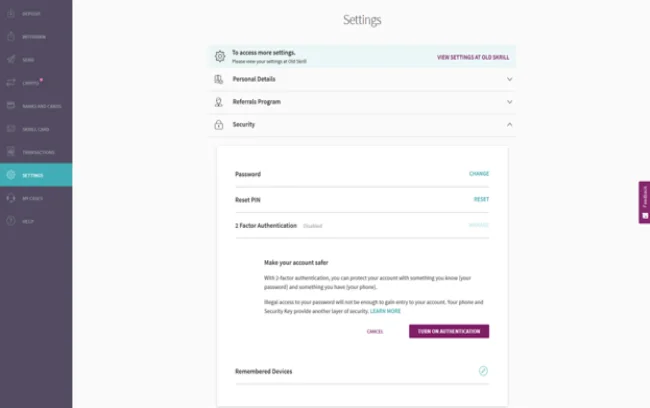
Task: Open the Feedback side tab
Action: click(x=644, y=202)
